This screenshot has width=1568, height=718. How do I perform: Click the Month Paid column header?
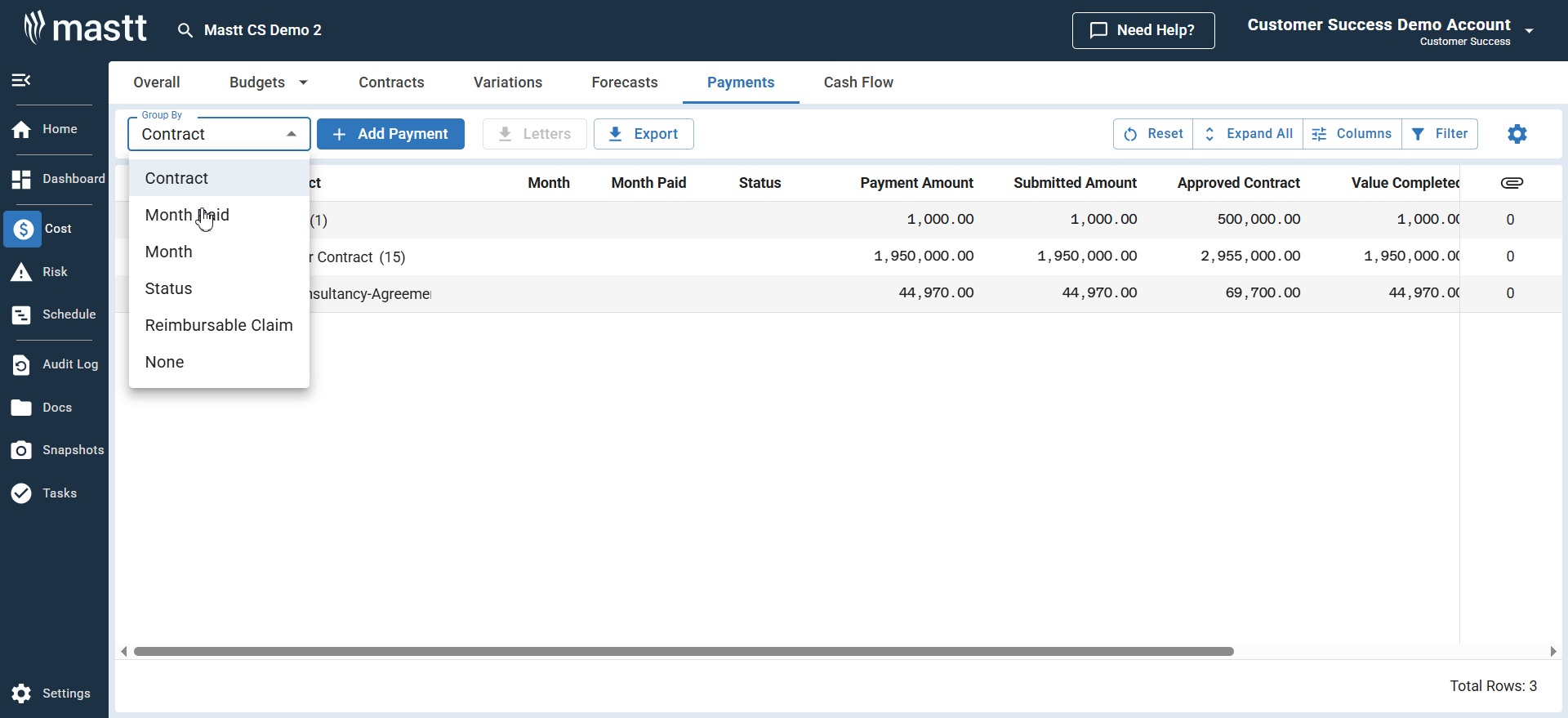[648, 183]
